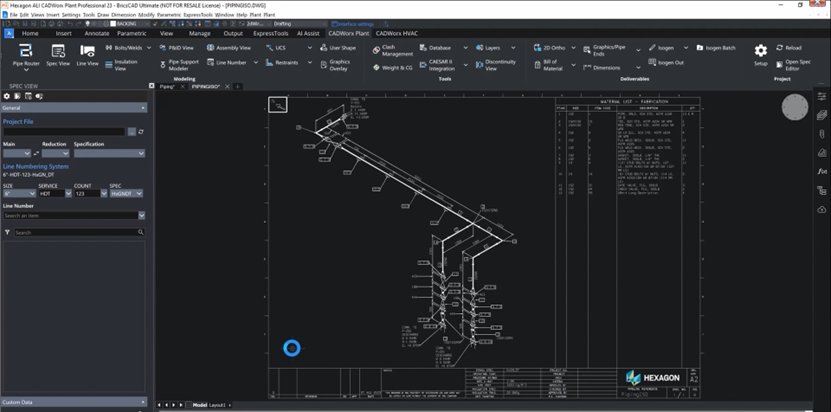Open Clash Management

[393, 51]
